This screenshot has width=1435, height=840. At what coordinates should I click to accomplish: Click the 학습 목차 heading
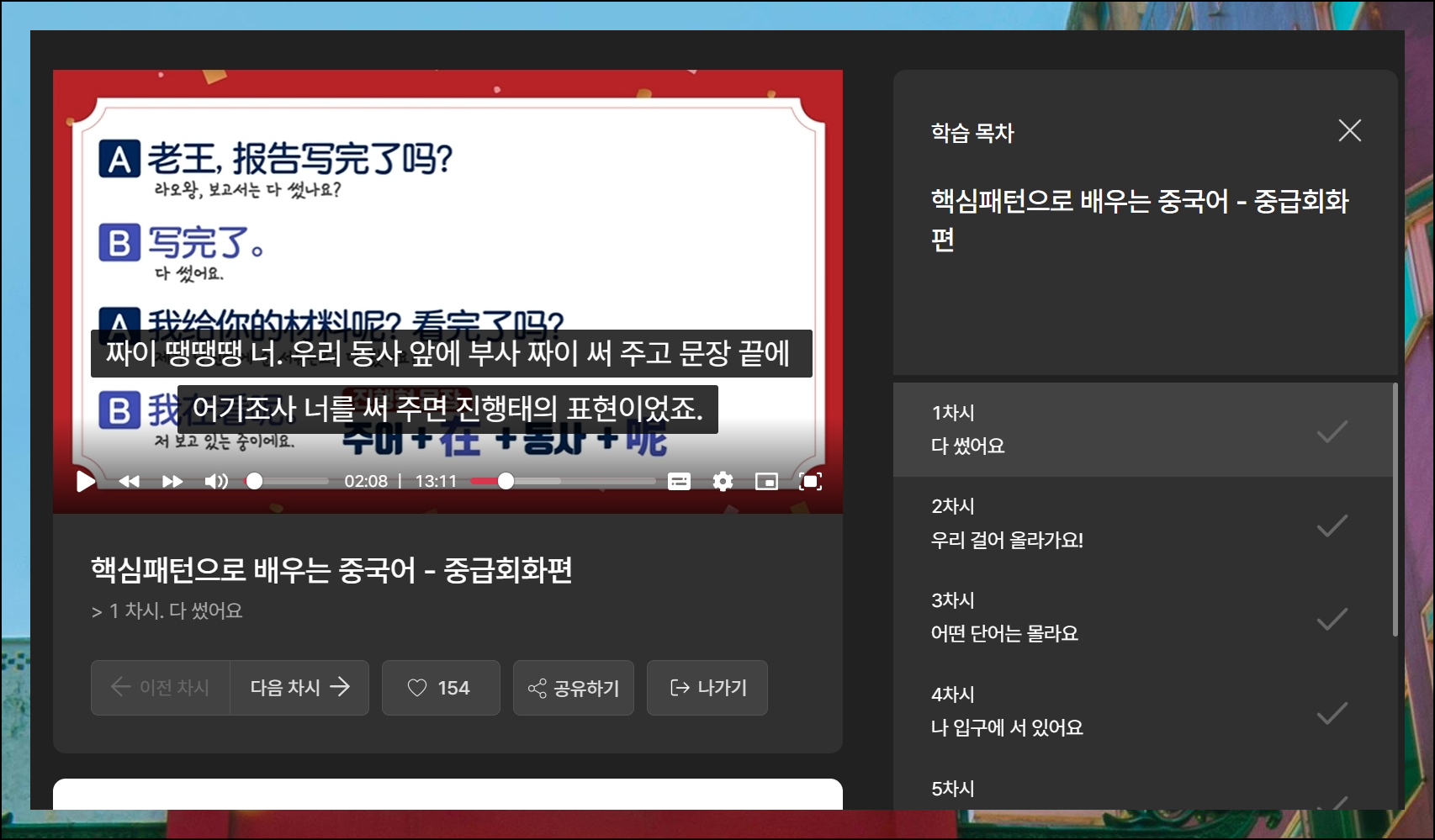click(972, 133)
